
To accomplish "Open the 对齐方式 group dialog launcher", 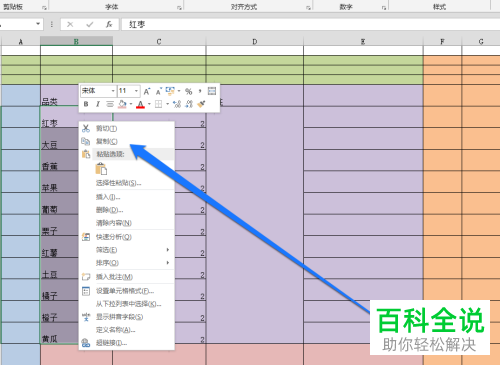I will tap(308, 7).
